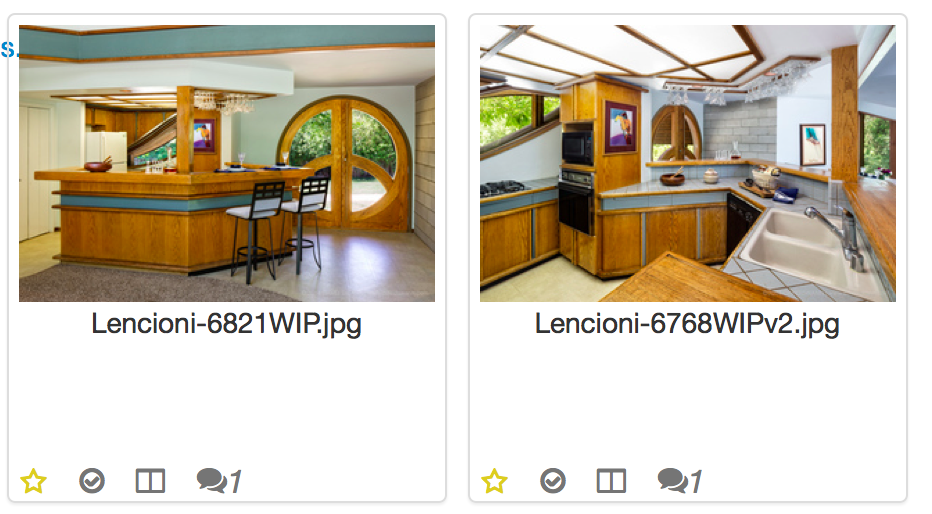
Task: Approve Lencioni-6768WIPv2.jpg with the checkmark icon
Action: pos(553,481)
